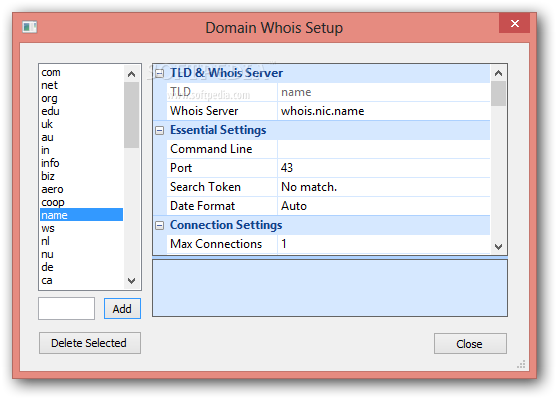Click the TLD list scrollbar thumb
The width and height of the screenshot is (557, 399).
click(131, 115)
